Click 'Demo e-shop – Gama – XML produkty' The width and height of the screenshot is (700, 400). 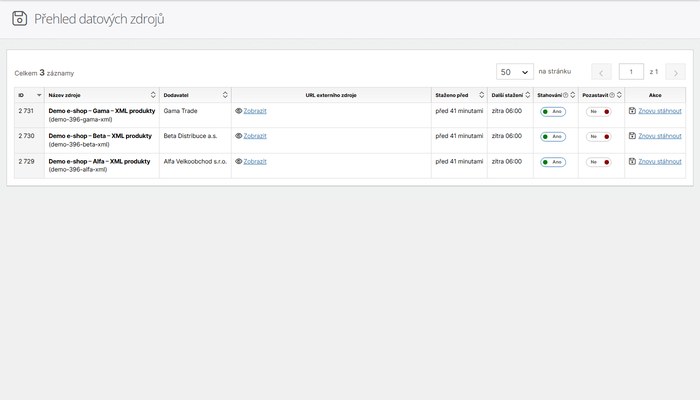pos(102,111)
